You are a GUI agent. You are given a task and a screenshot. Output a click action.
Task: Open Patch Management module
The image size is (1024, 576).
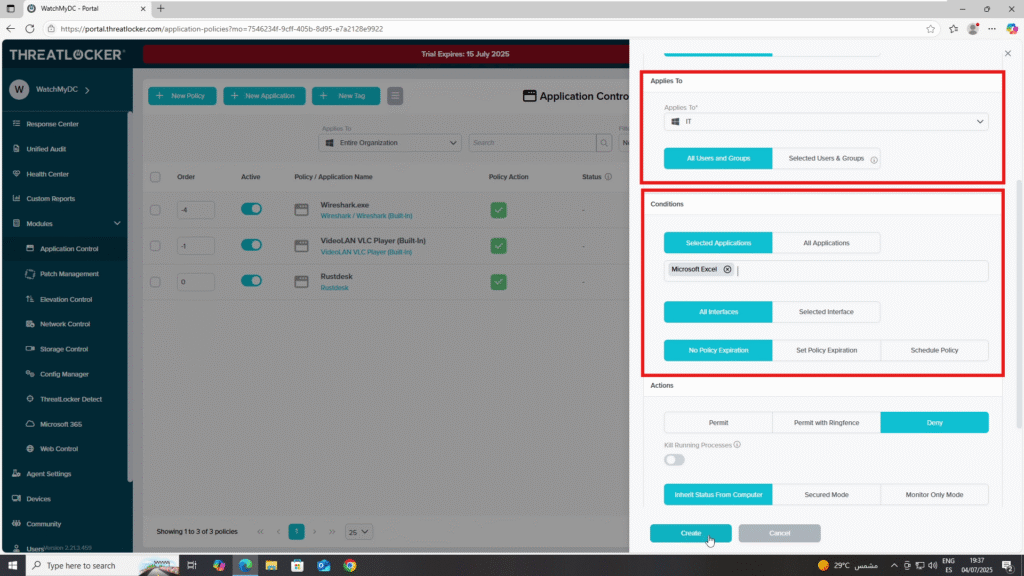coord(69,274)
